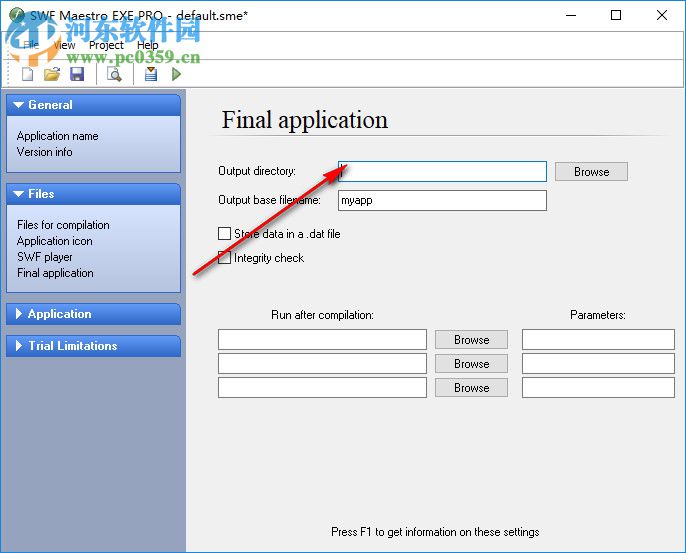Expand the Trial Limitations section
This screenshot has height=553, width=686.
pos(93,346)
